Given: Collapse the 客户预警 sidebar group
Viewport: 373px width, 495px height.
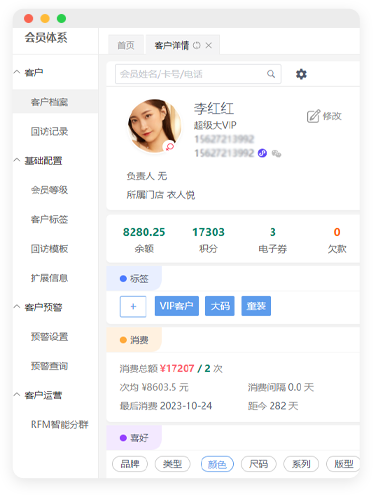Looking at the screenshot, I should (x=17, y=307).
